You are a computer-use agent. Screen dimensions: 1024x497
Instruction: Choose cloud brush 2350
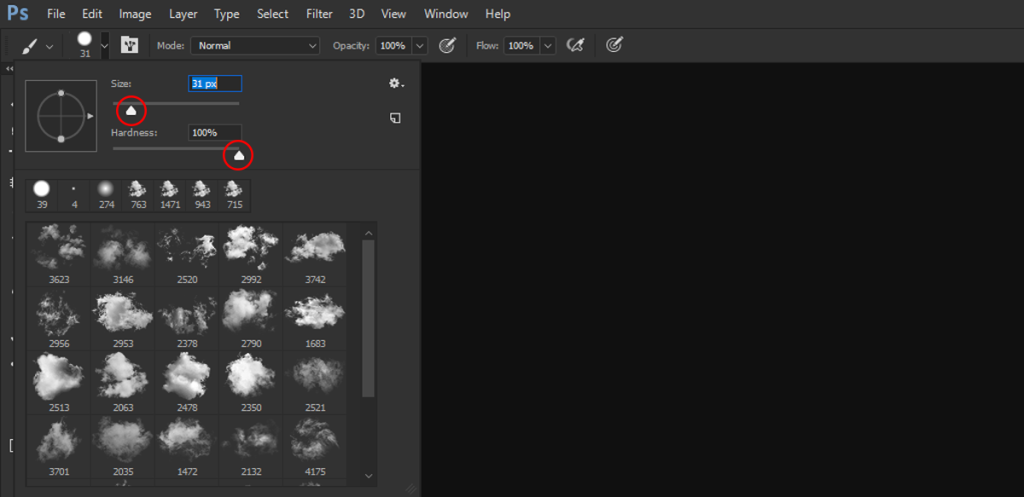(x=251, y=382)
